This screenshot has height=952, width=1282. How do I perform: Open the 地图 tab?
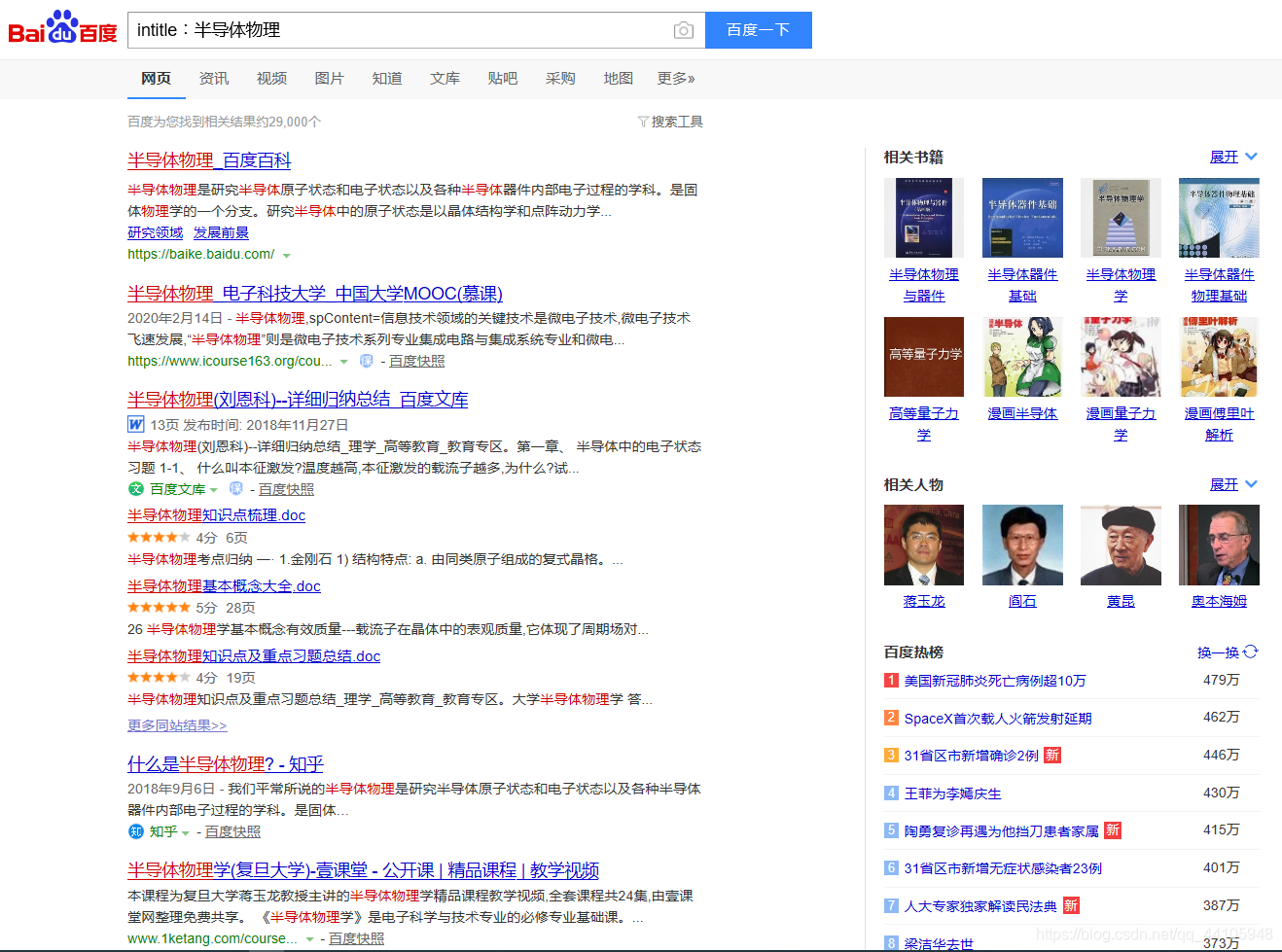pyautogui.click(x=619, y=78)
